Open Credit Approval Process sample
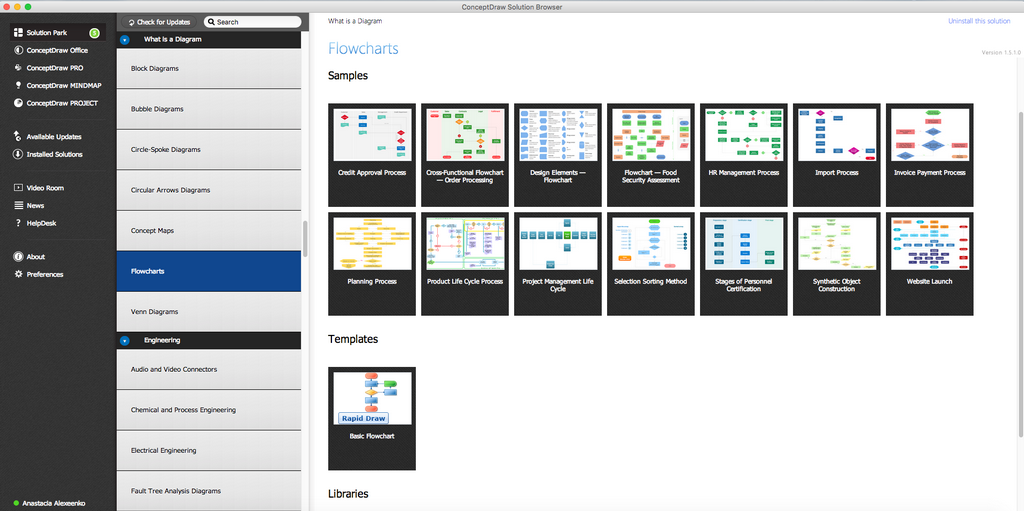Viewport: 1024px width, 511px height. coord(372,155)
